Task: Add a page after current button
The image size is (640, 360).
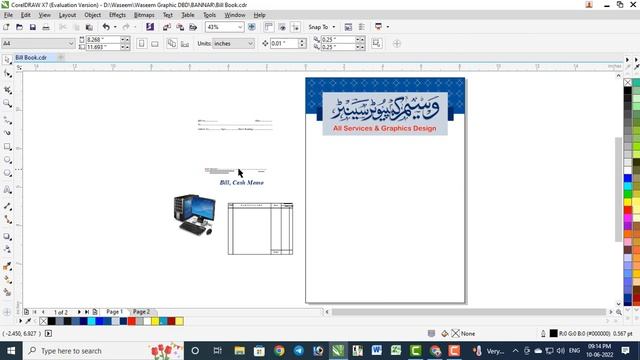Action: [x=95, y=312]
